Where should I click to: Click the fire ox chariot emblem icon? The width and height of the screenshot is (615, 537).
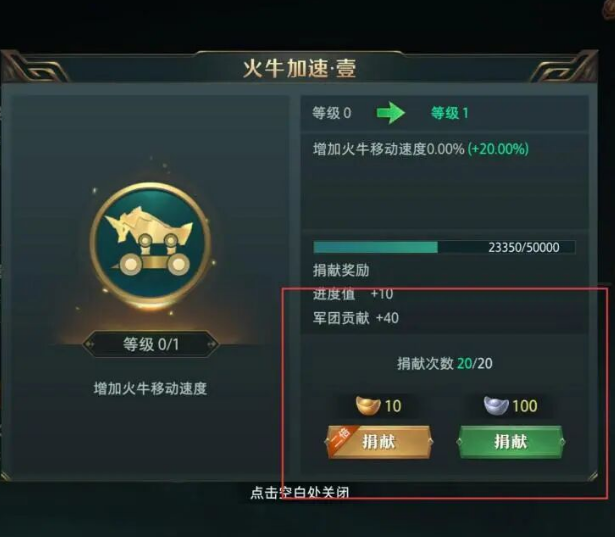click(151, 243)
